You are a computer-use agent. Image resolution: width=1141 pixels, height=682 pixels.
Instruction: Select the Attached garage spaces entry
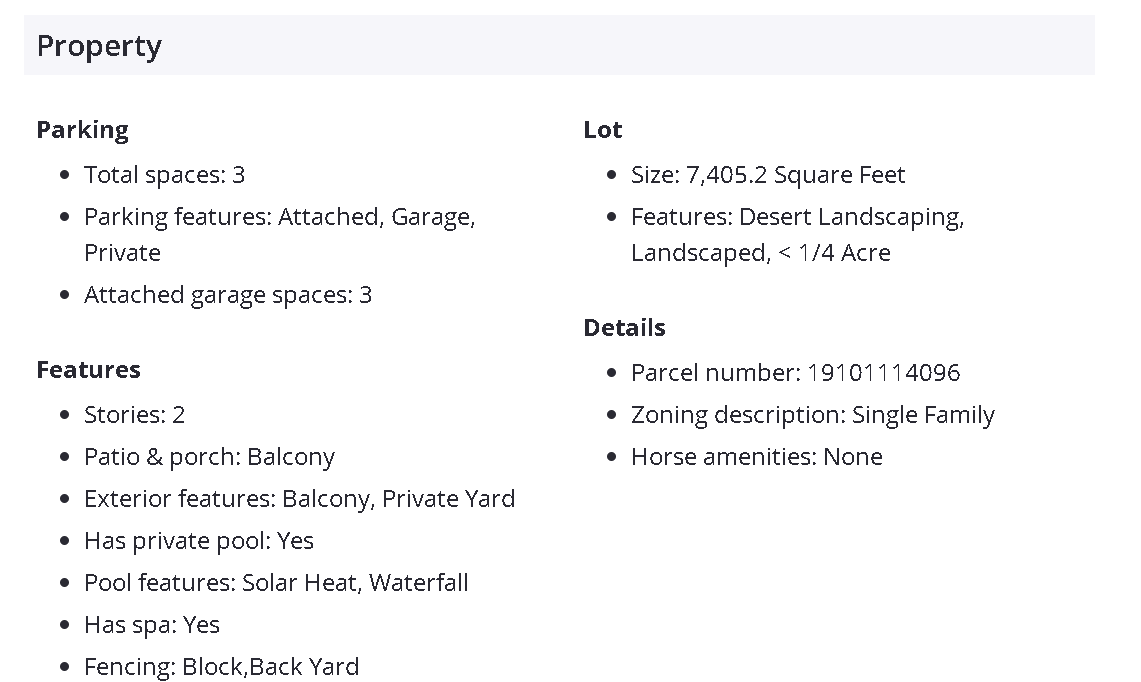click(227, 295)
